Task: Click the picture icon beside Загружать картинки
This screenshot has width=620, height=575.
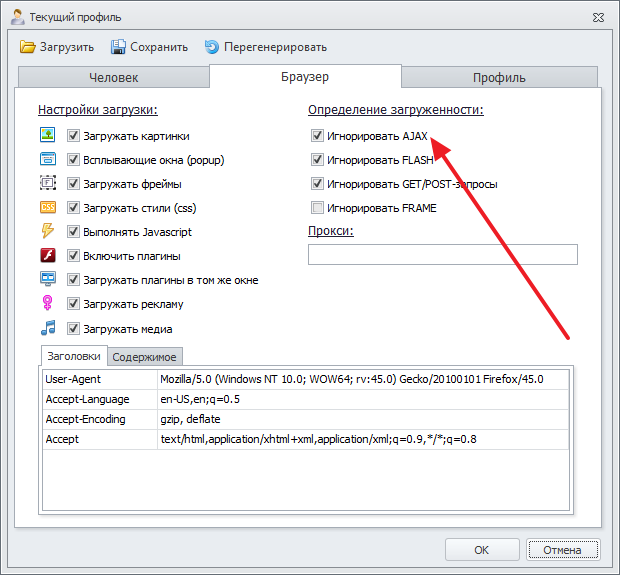Action: click(48, 135)
